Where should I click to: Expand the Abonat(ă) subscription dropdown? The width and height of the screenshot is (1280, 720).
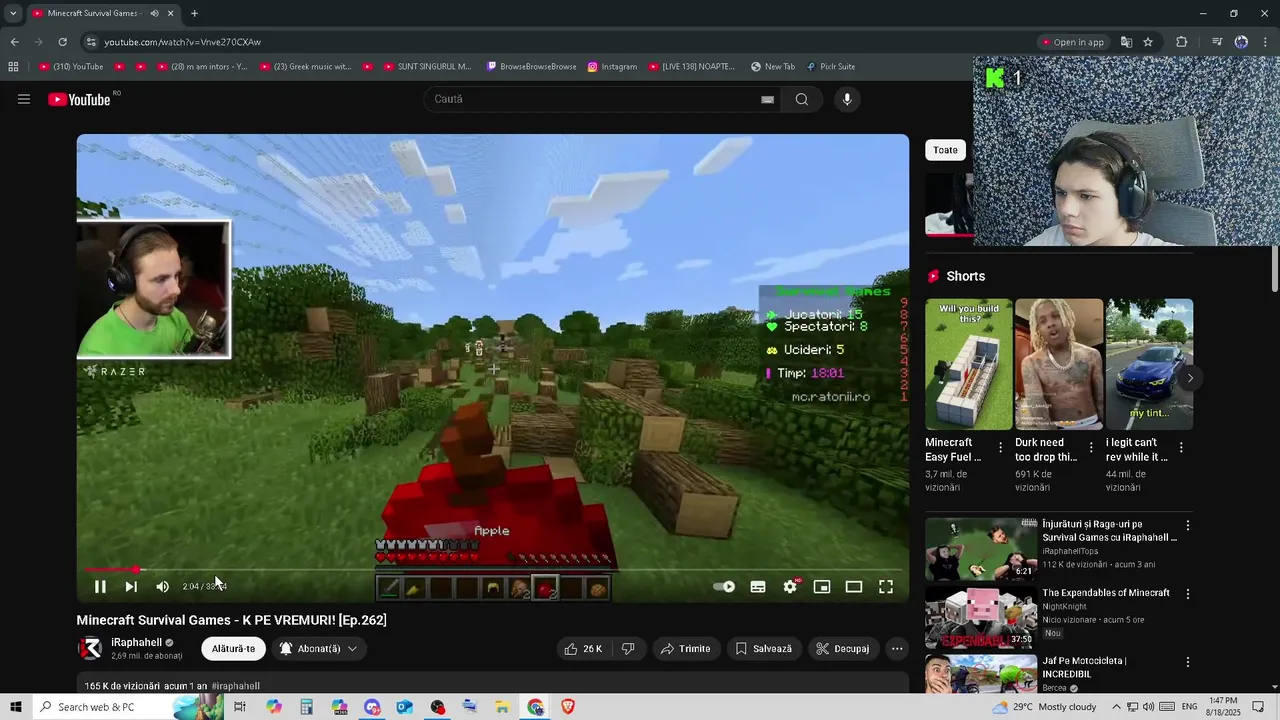point(318,648)
